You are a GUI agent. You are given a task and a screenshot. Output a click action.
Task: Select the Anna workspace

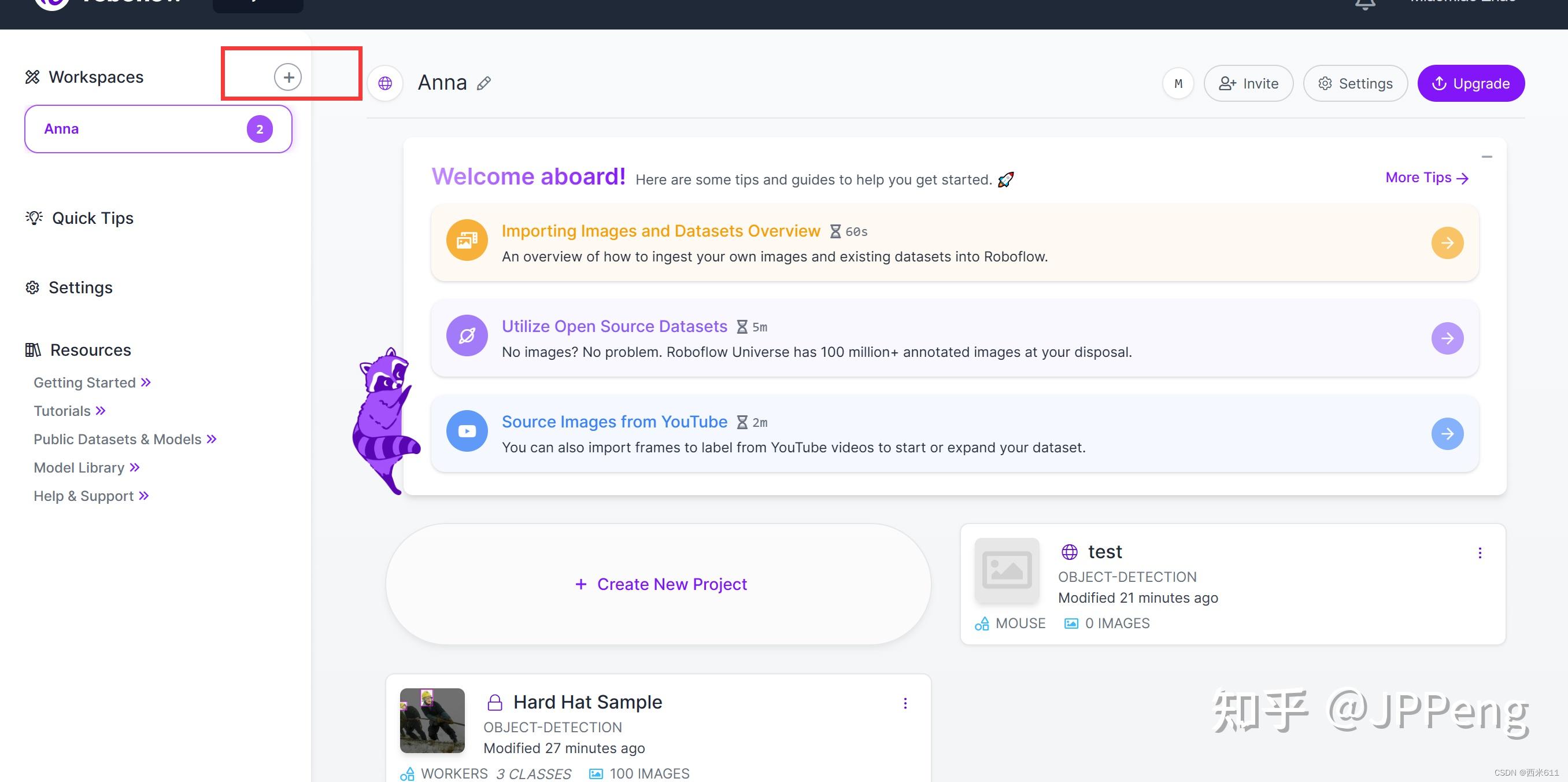pos(158,129)
